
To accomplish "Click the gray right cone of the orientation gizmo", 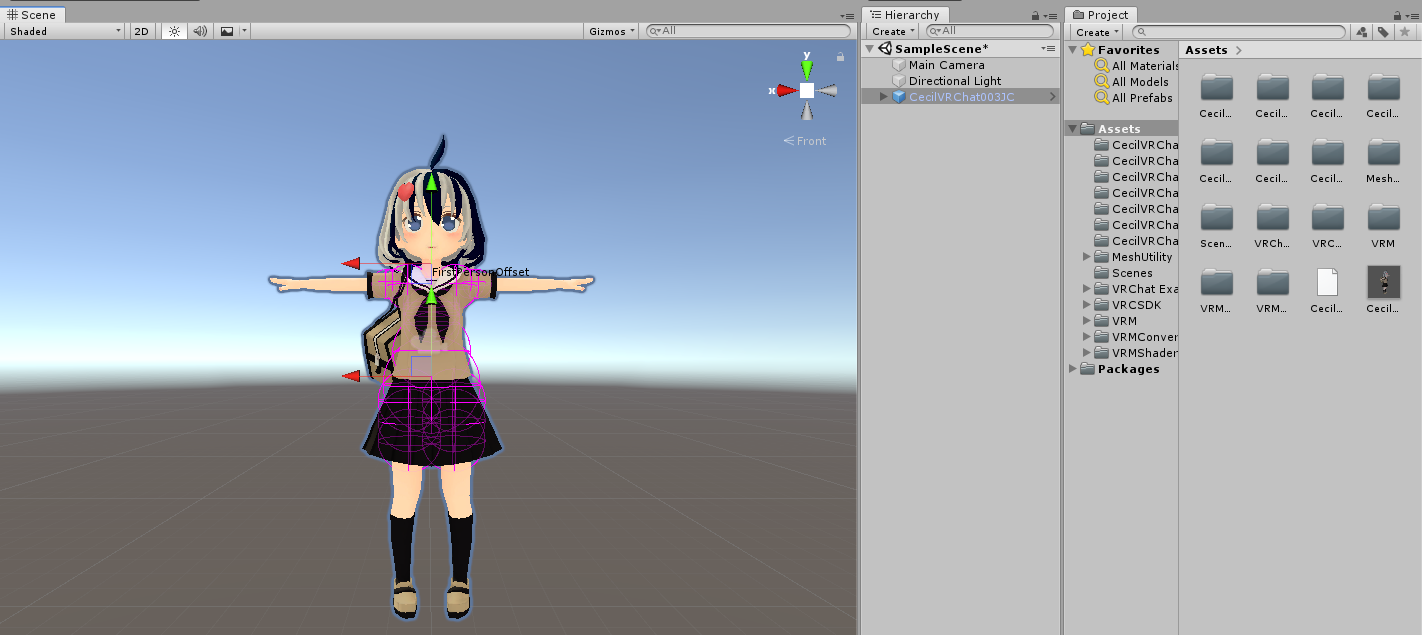I will click(x=827, y=90).
